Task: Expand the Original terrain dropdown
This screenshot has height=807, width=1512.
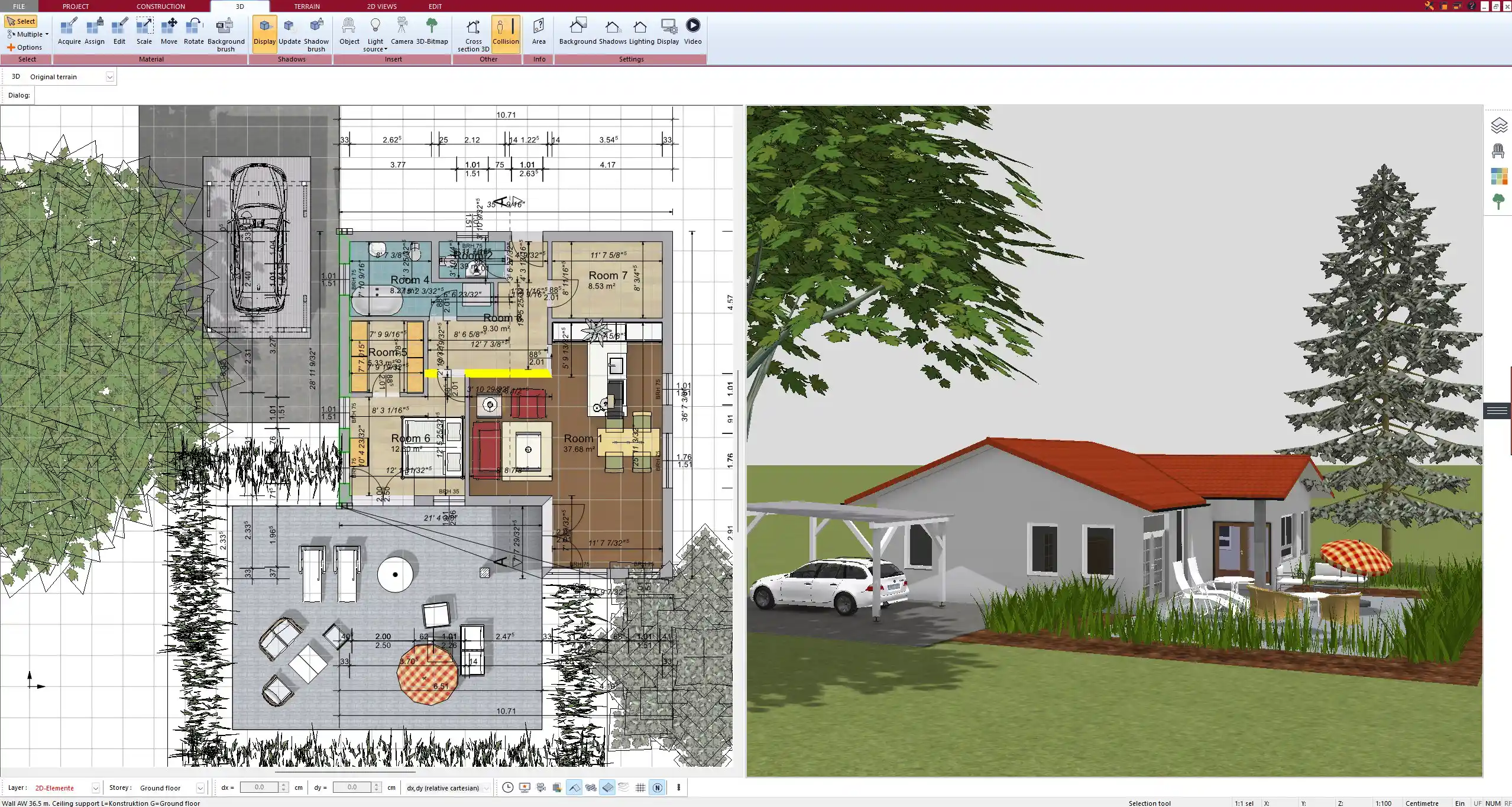Action: coord(109,77)
